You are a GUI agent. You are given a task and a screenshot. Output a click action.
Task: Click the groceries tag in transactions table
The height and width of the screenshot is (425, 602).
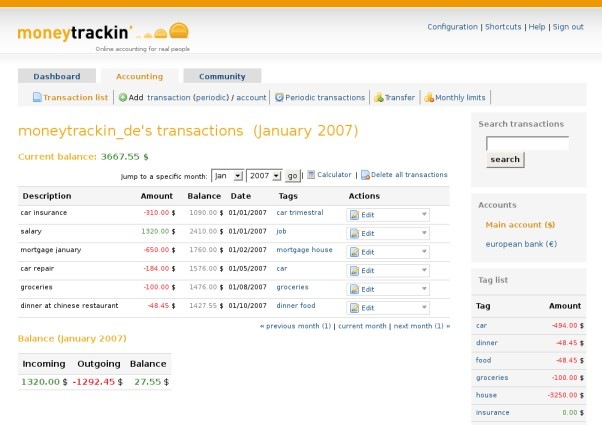[x=292, y=287]
